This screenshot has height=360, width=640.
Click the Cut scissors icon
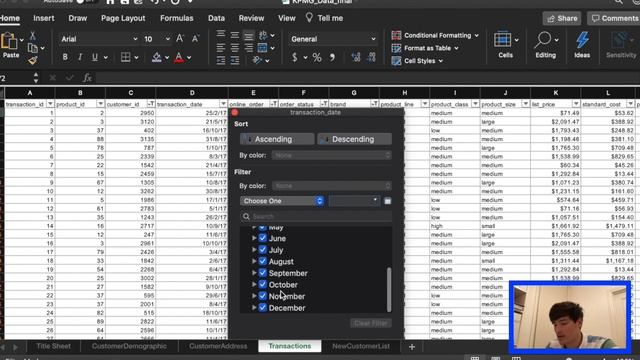(33, 36)
